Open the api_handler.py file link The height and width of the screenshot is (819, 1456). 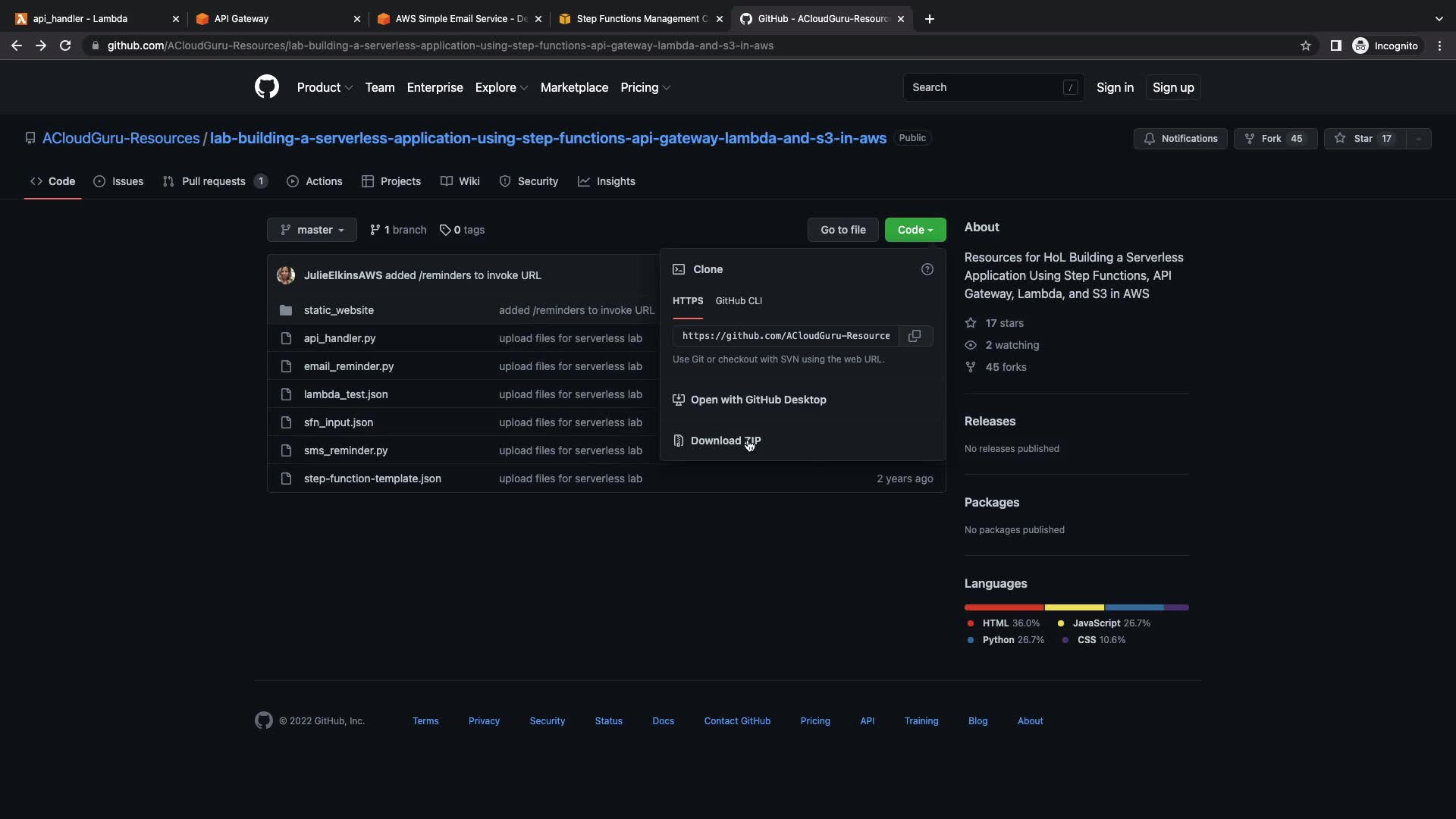pos(340,338)
